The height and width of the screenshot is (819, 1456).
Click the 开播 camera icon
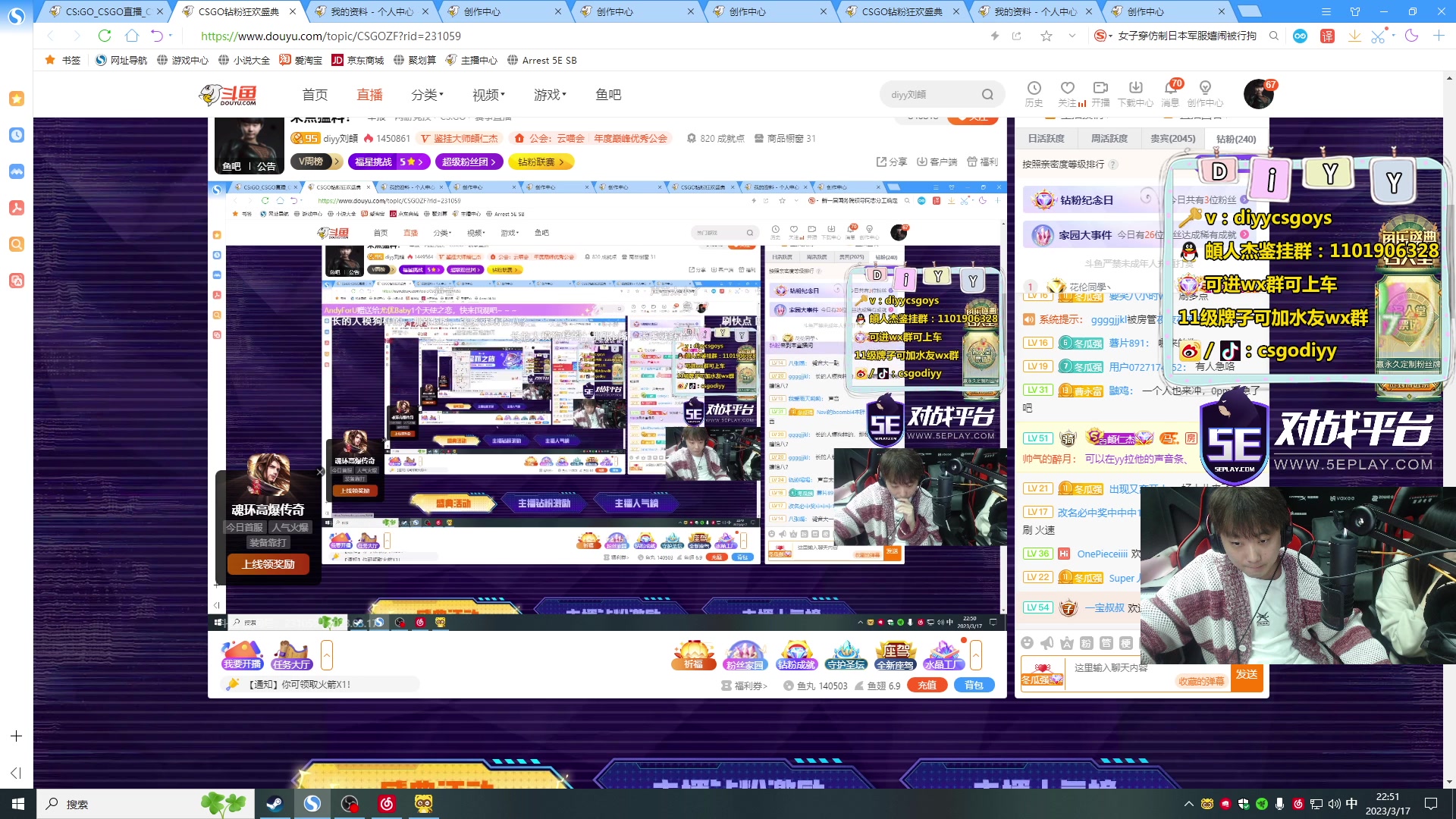(1100, 94)
